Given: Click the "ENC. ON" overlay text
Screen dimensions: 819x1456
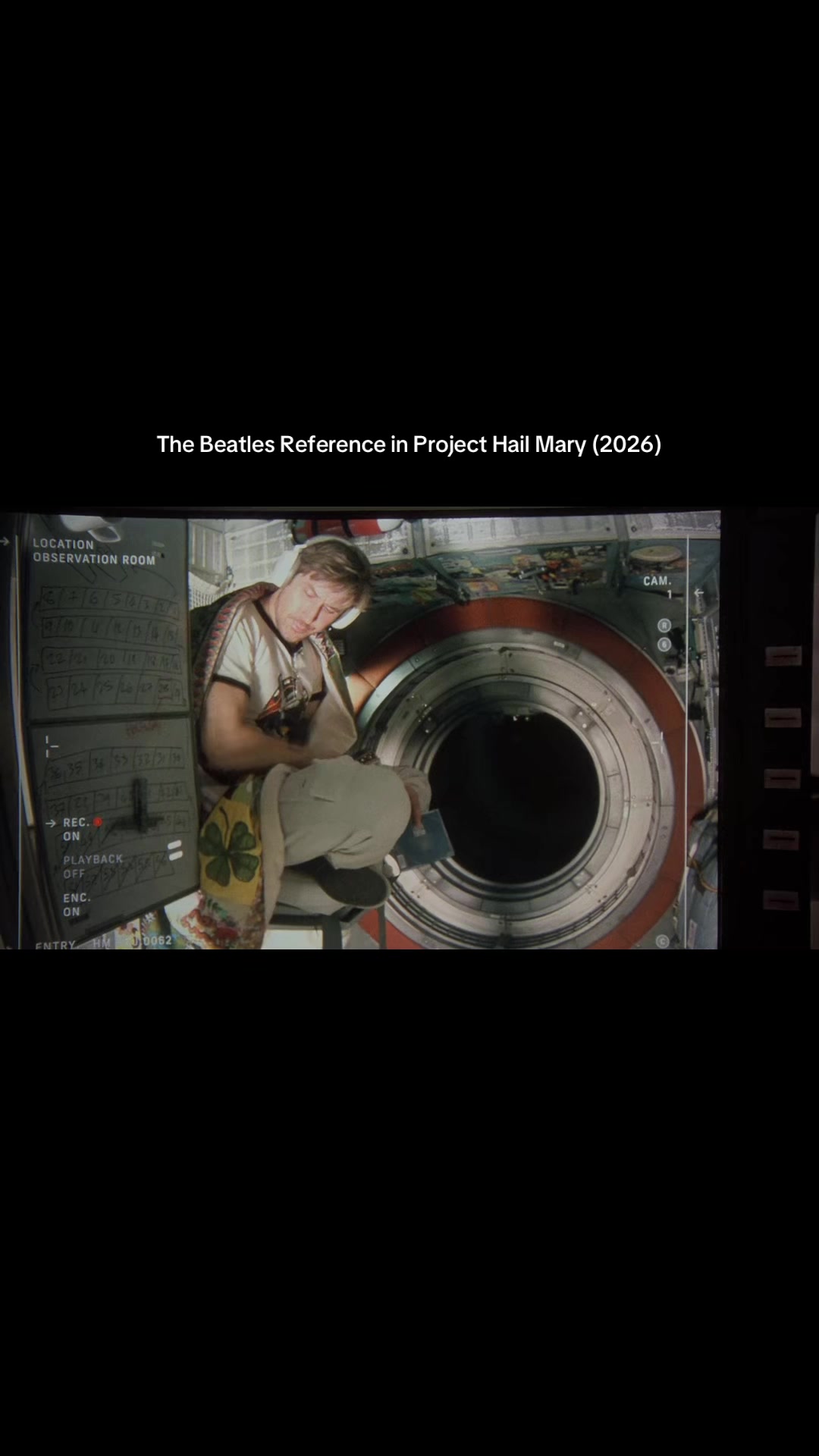Looking at the screenshot, I should tap(77, 904).
